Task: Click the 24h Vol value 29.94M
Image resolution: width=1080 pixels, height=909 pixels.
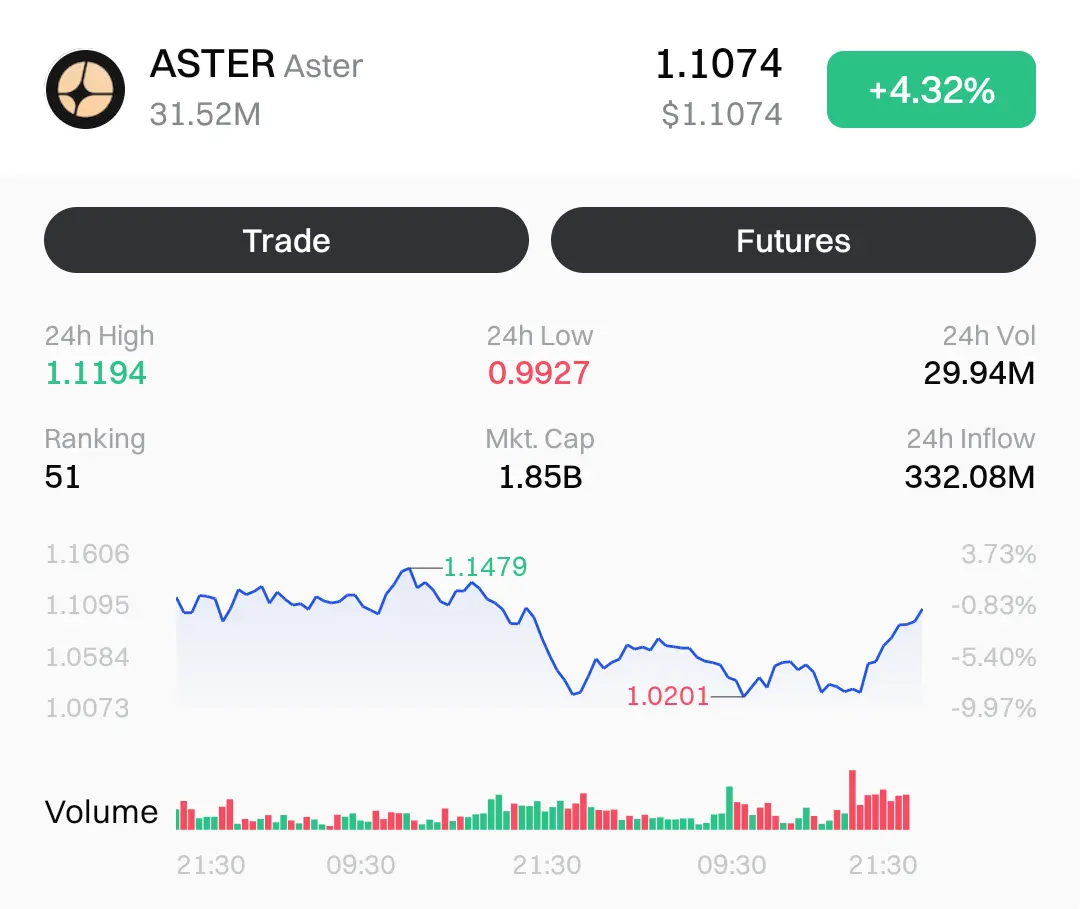Action: (x=979, y=373)
